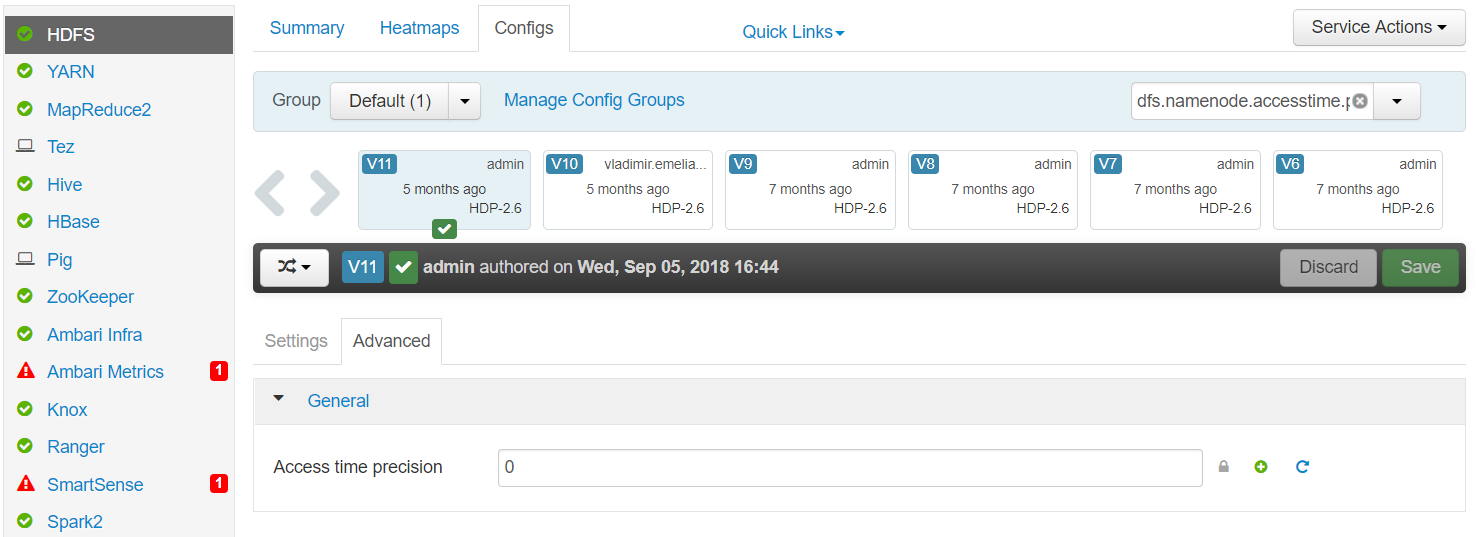Image resolution: width=1476 pixels, height=537 pixels.
Task: Select the V10 config version card
Action: 627,190
